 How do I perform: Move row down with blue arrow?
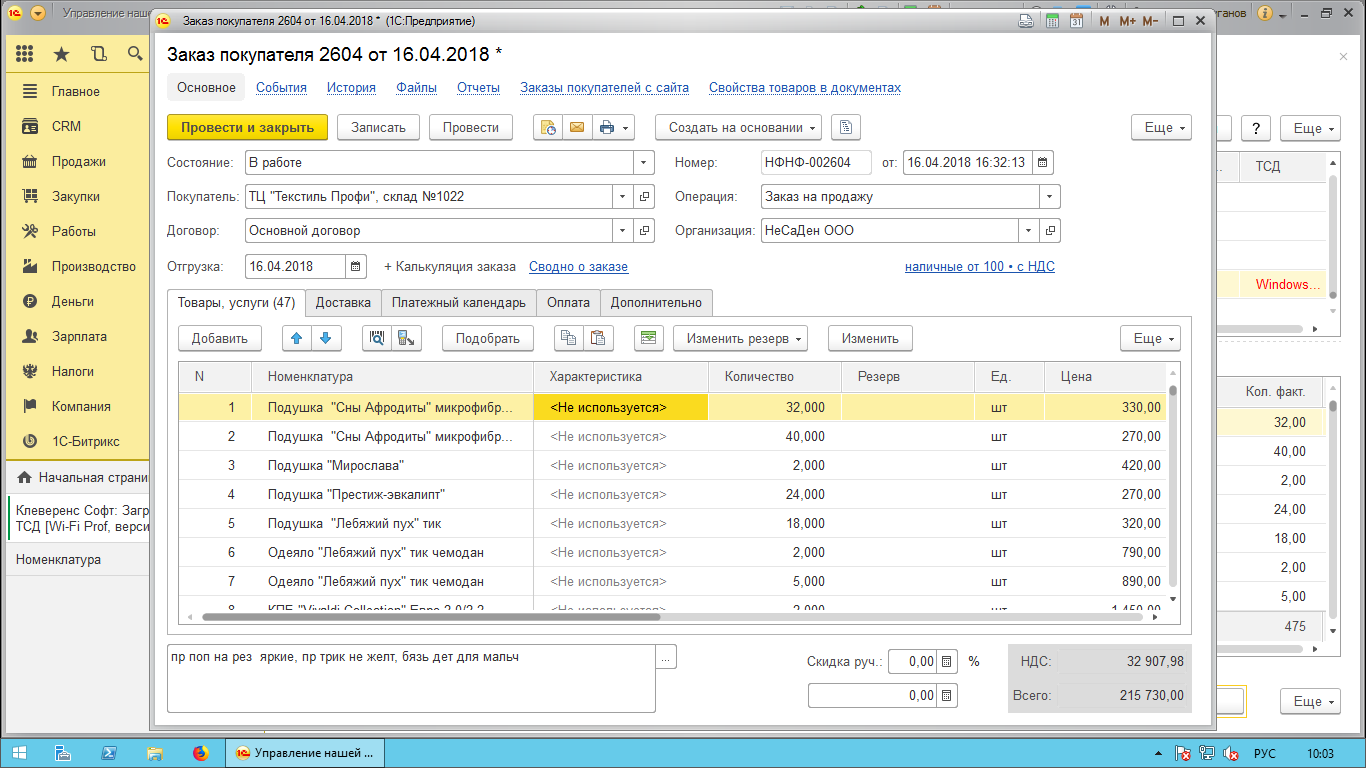pos(325,338)
